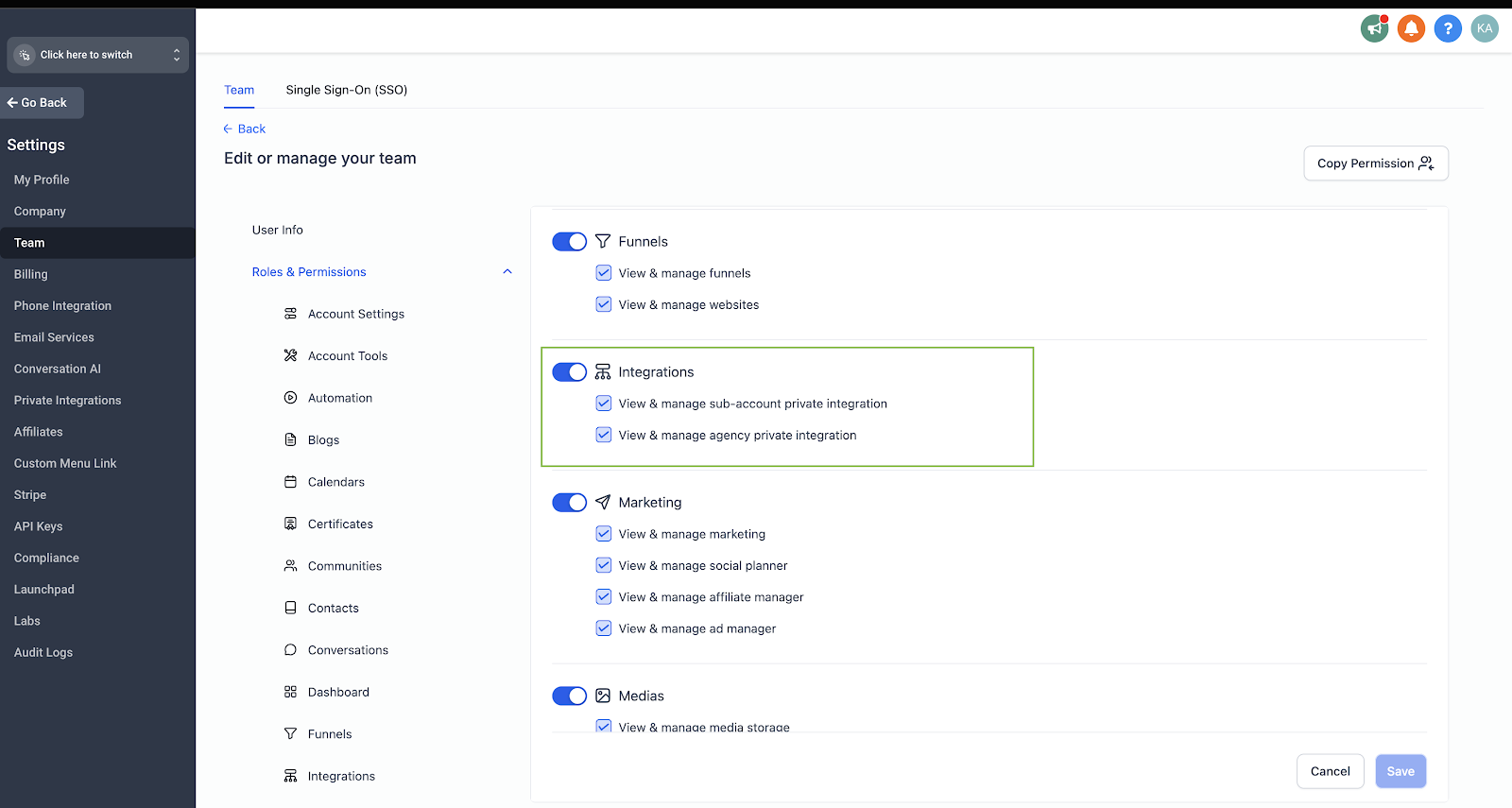Select the Automation icon in the roles list
Screen dimensions: 1512x808
click(x=290, y=398)
